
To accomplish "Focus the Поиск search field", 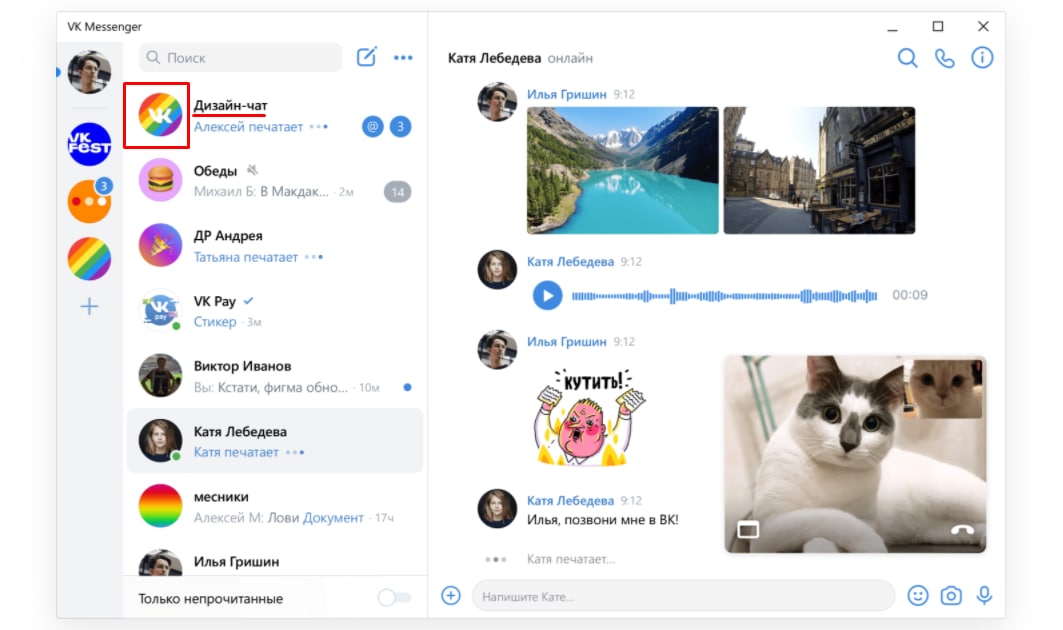I will [241, 58].
